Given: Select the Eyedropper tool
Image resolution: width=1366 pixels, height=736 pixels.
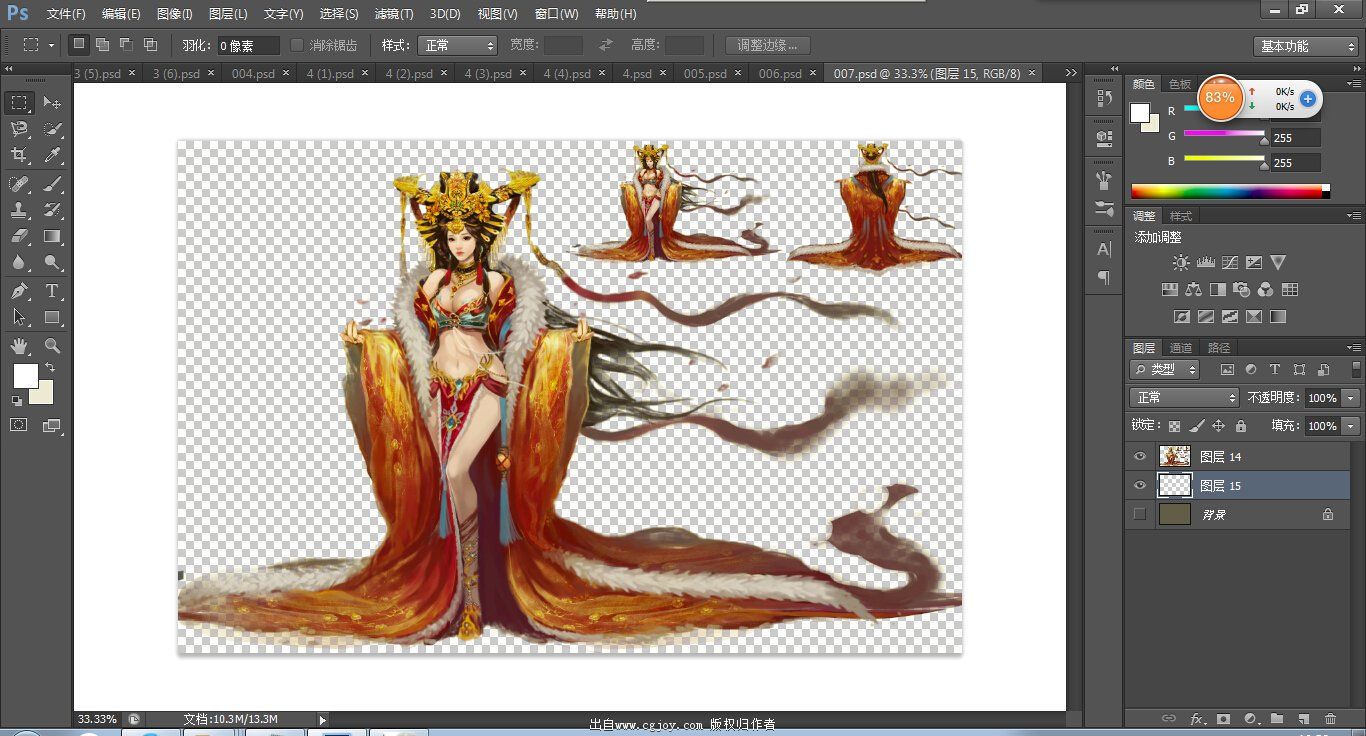Looking at the screenshot, I should click(53, 155).
